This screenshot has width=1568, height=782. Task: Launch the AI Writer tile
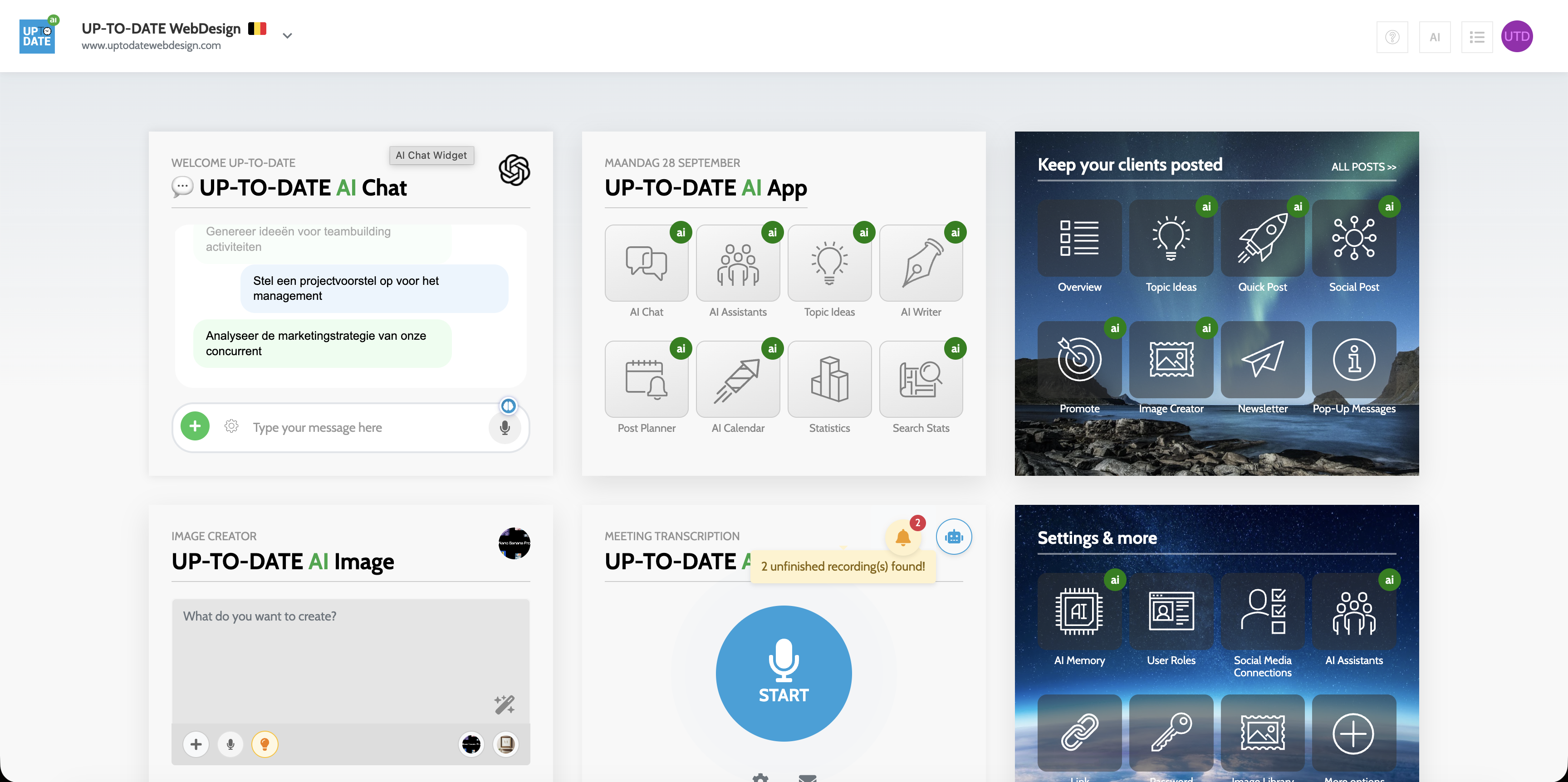(921, 263)
